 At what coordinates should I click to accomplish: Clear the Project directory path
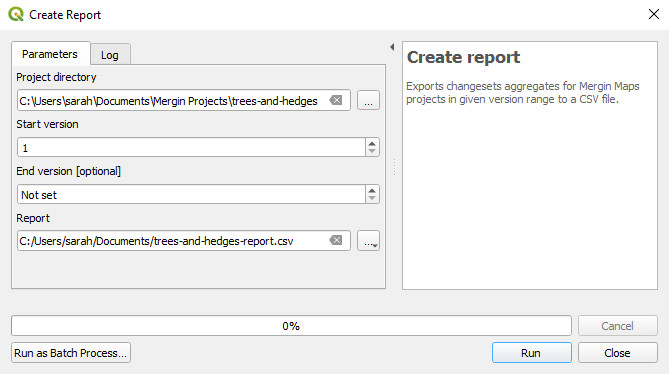(336, 100)
